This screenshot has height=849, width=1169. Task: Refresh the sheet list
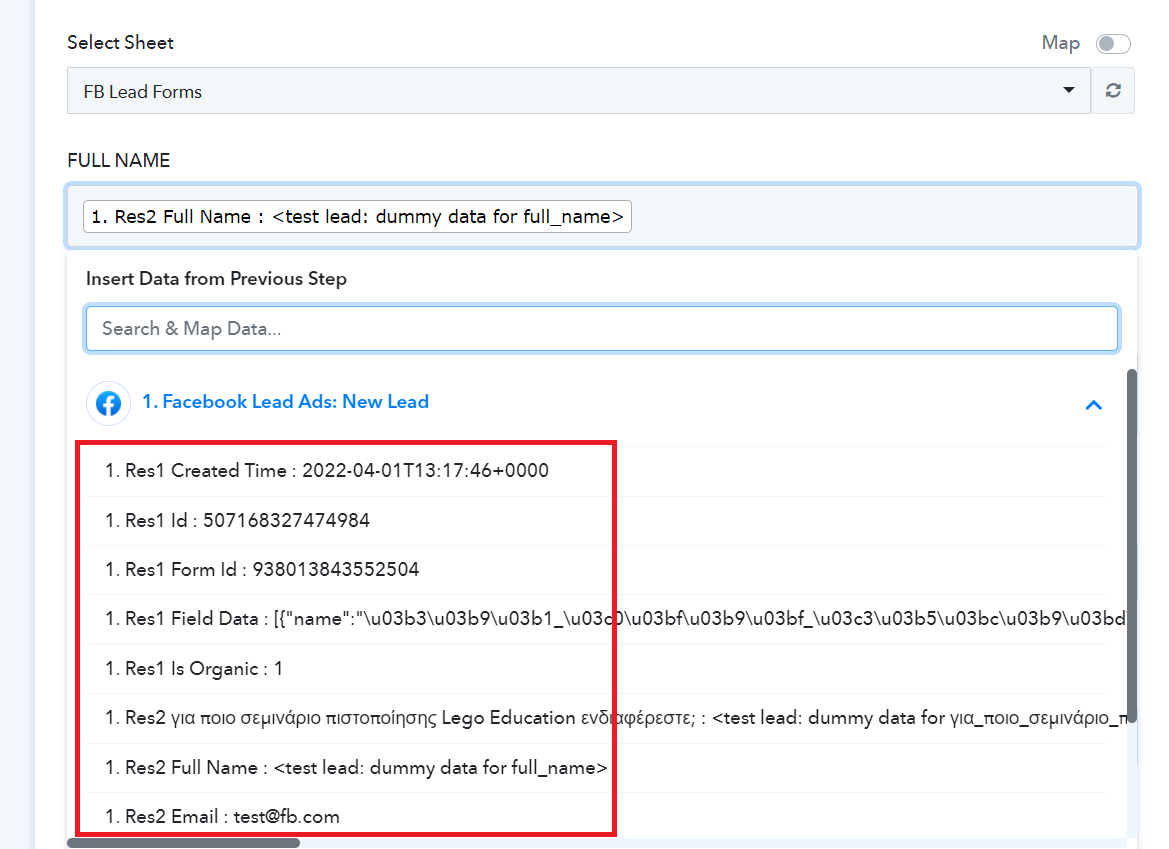[1113, 91]
